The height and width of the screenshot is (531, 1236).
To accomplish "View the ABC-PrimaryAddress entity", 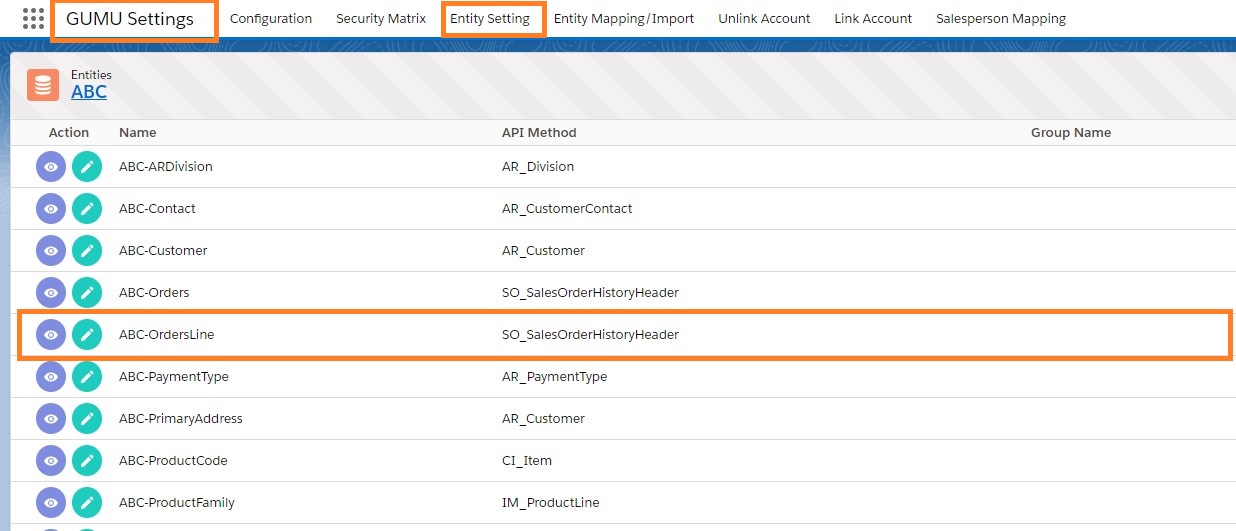I will pos(51,419).
